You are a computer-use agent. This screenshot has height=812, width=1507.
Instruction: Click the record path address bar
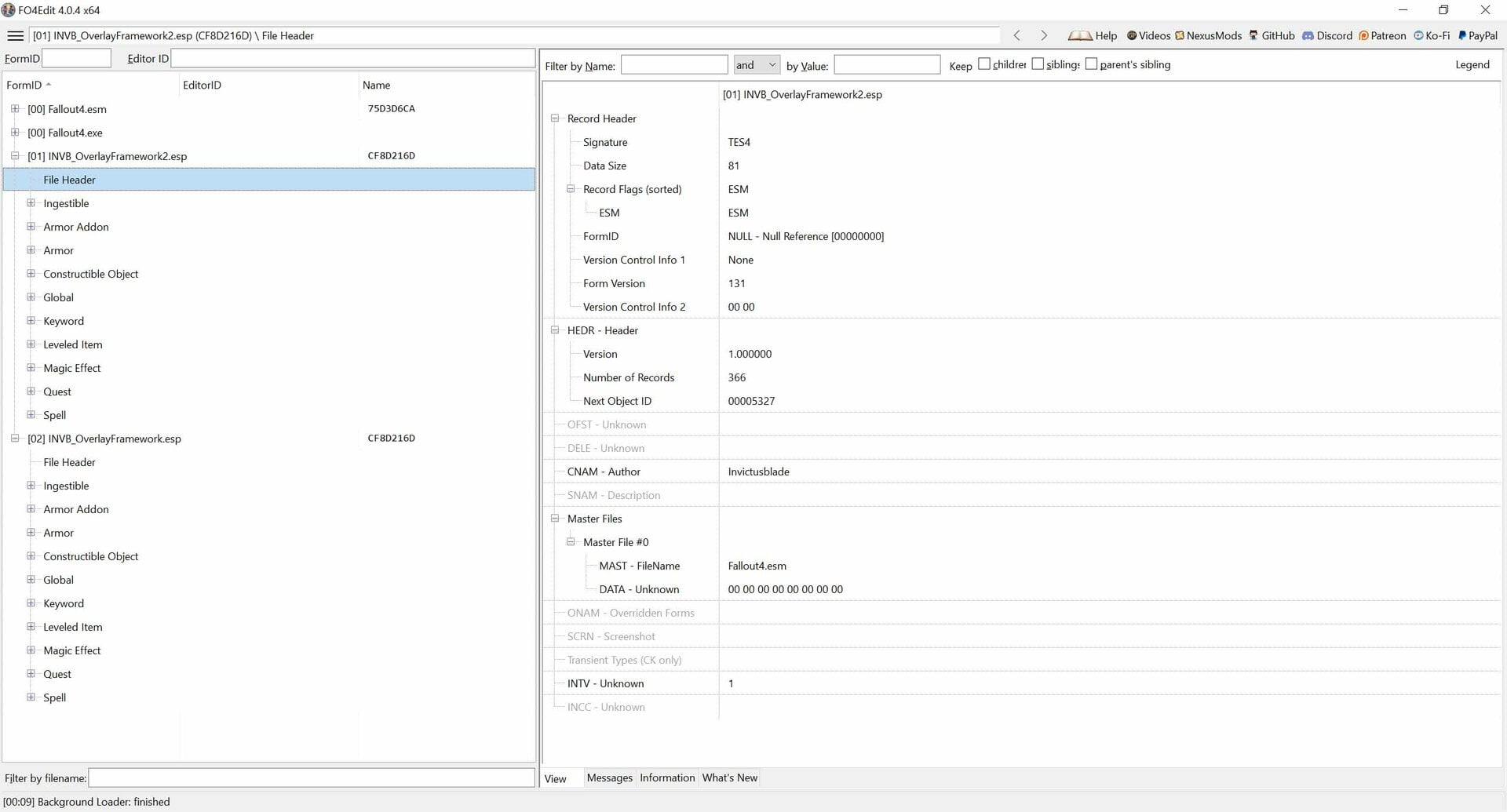point(515,36)
